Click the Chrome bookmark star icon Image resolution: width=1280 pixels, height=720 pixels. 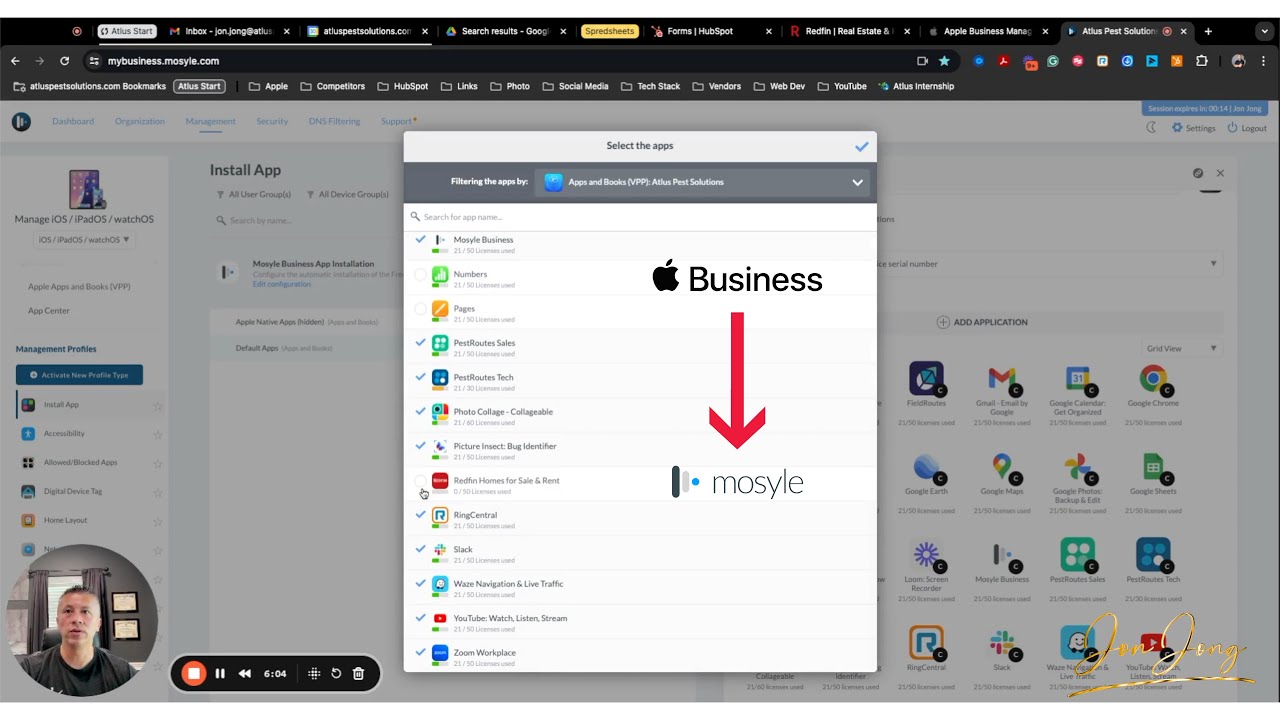pos(944,61)
